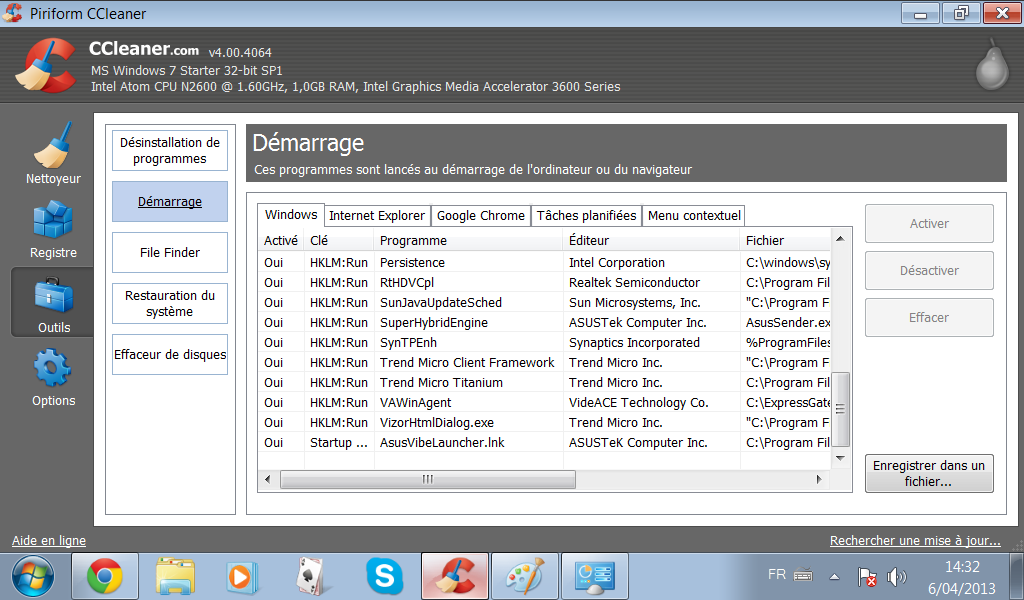Image resolution: width=1024 pixels, height=600 pixels.
Task: Select the VizorHtmlDialog.exe entry
Action: coord(544,422)
